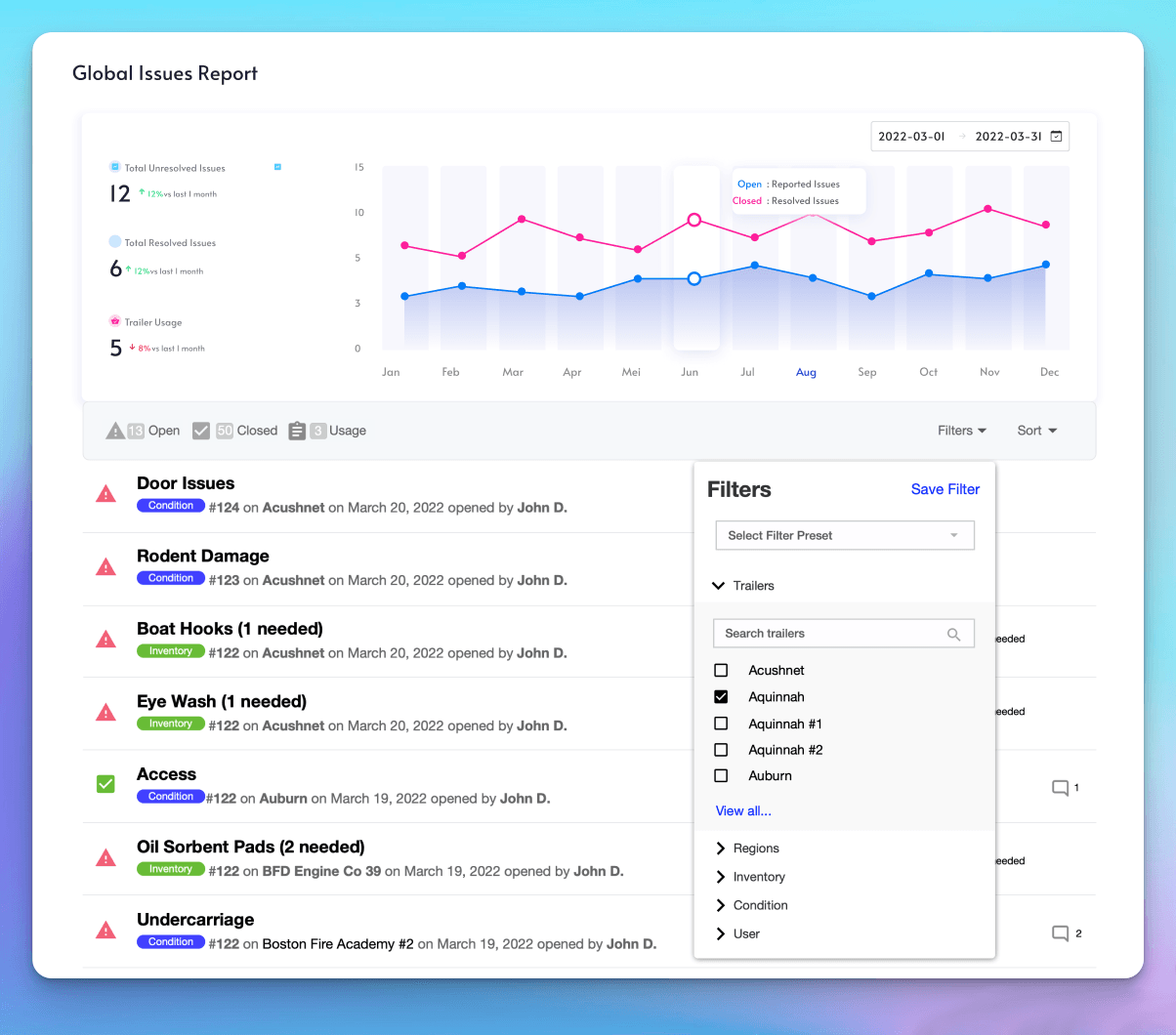Screen dimensions: 1176x1035
Task: Click the warning icon beside Door Issues
Action: pos(105,494)
